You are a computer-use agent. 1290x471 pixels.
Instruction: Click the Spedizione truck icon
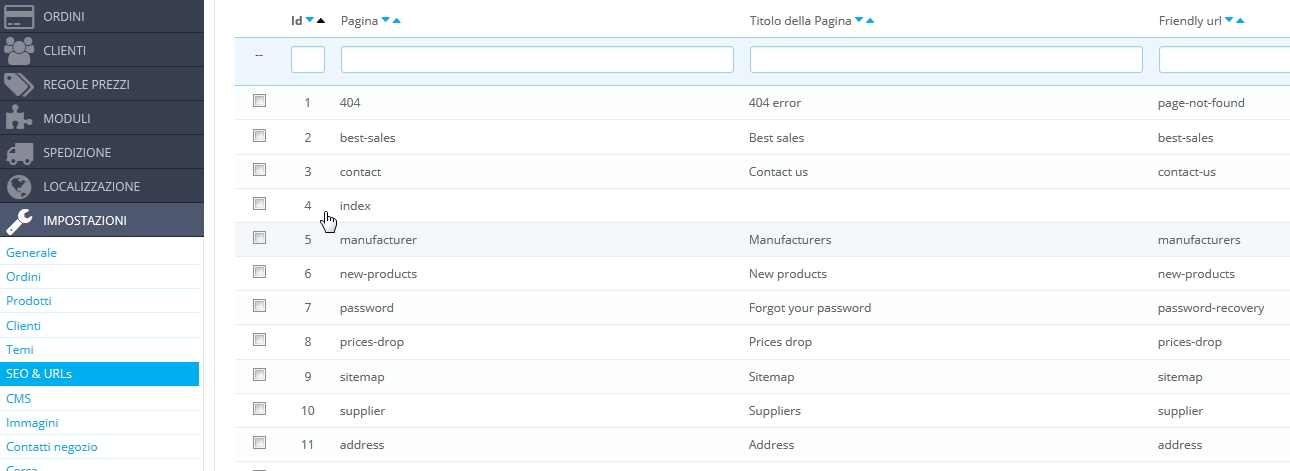19,152
